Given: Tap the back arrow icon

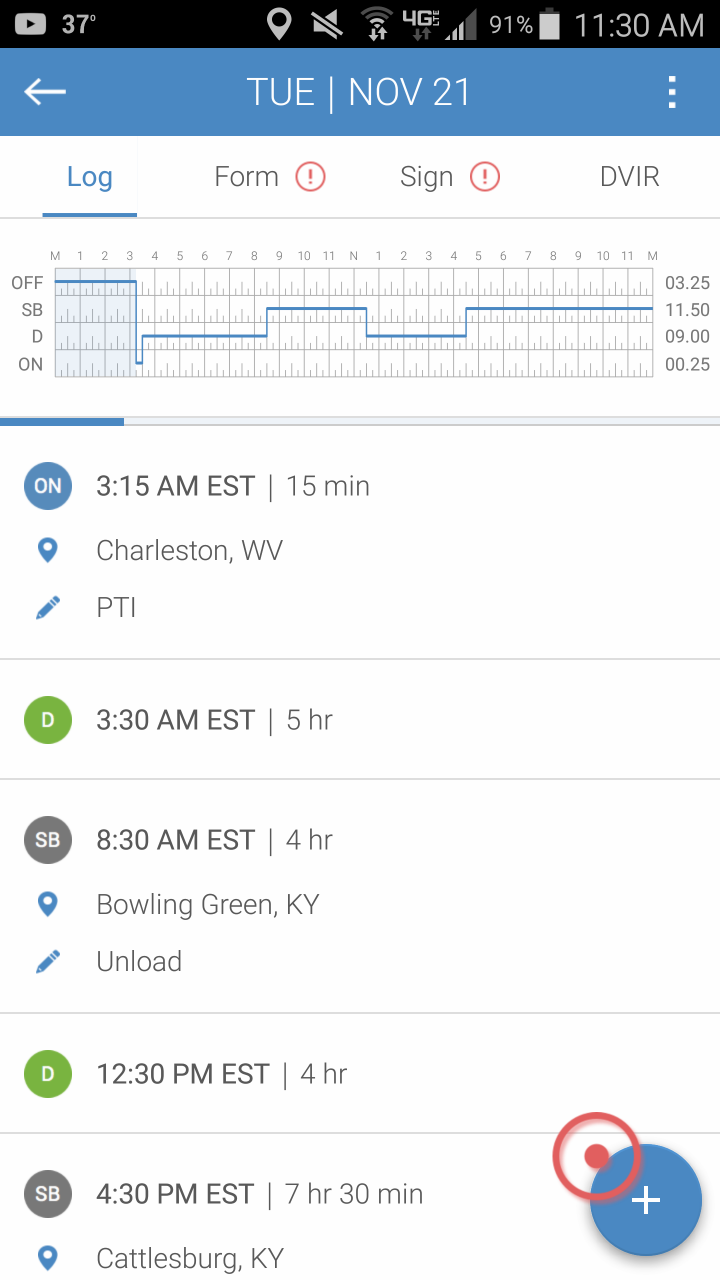Looking at the screenshot, I should click(45, 92).
